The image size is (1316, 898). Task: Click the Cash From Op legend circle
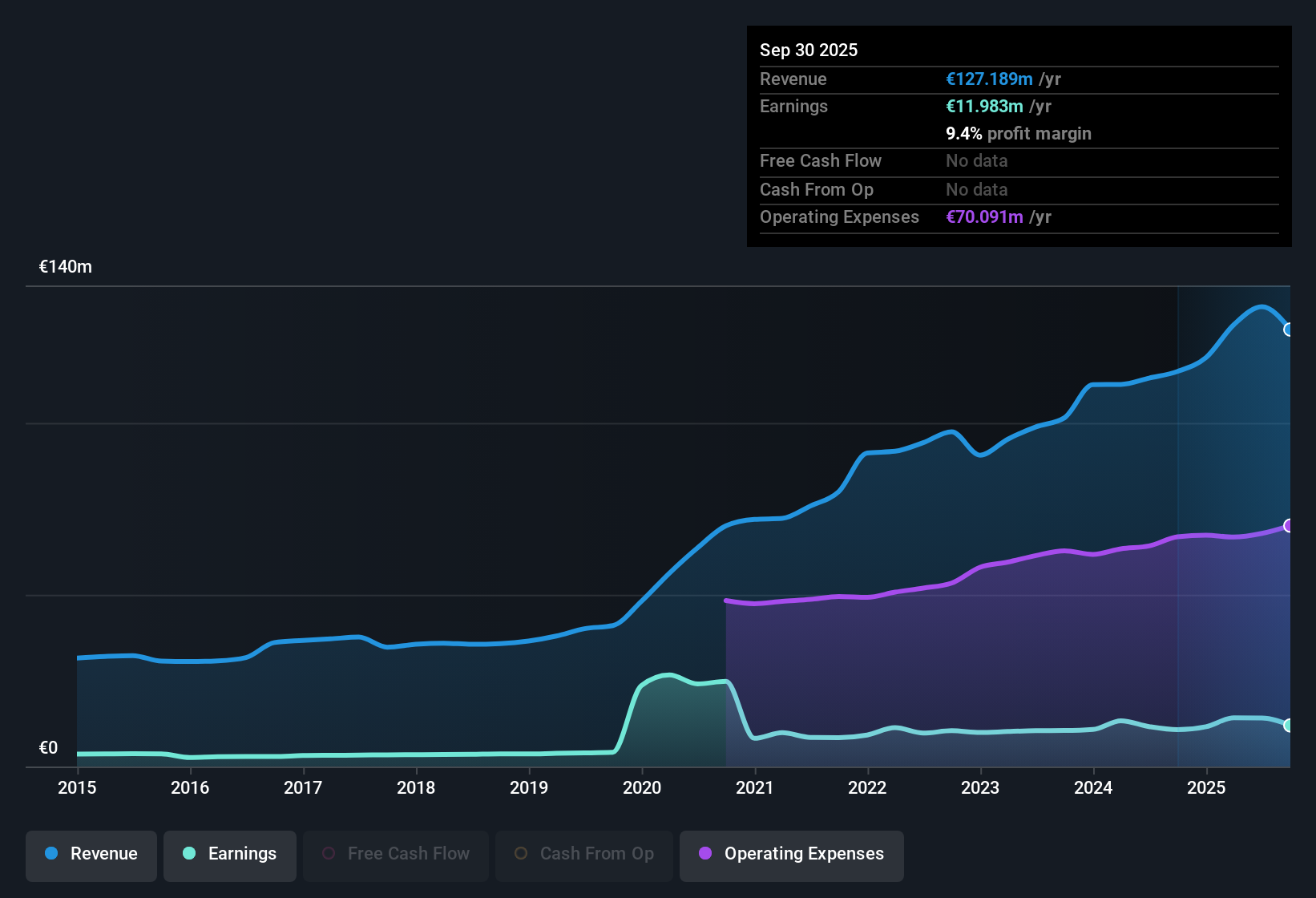(521, 854)
